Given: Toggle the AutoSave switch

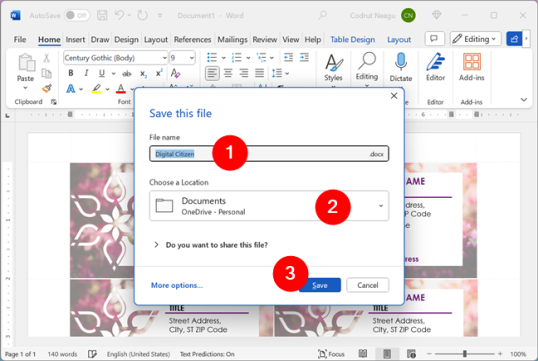Looking at the screenshot, I should pos(77,15).
